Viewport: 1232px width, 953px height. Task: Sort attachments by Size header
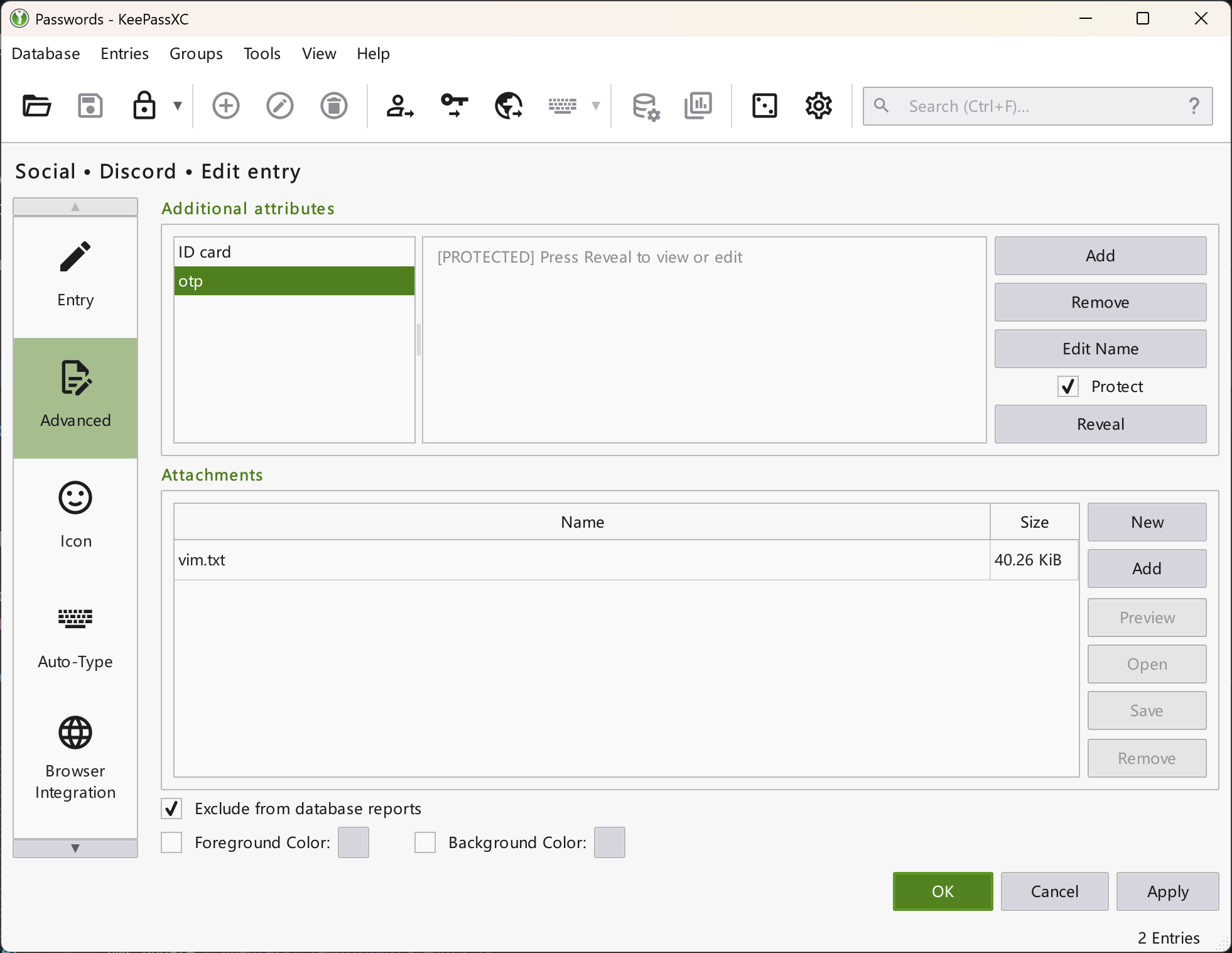coord(1034,522)
